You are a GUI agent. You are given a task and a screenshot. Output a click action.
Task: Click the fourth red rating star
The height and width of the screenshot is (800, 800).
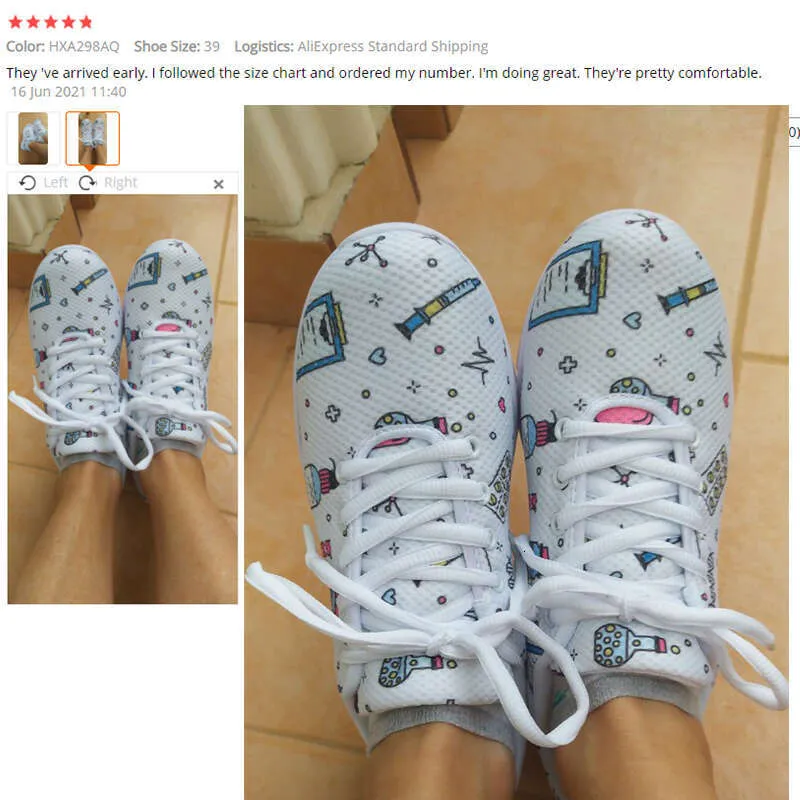pyautogui.click(x=68, y=22)
